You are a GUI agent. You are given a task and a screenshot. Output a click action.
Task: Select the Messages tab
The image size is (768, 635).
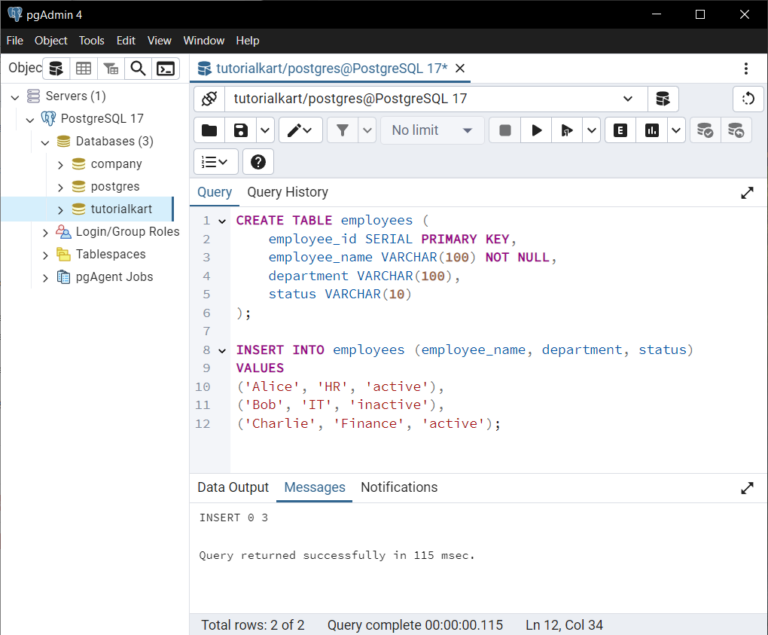pos(314,488)
